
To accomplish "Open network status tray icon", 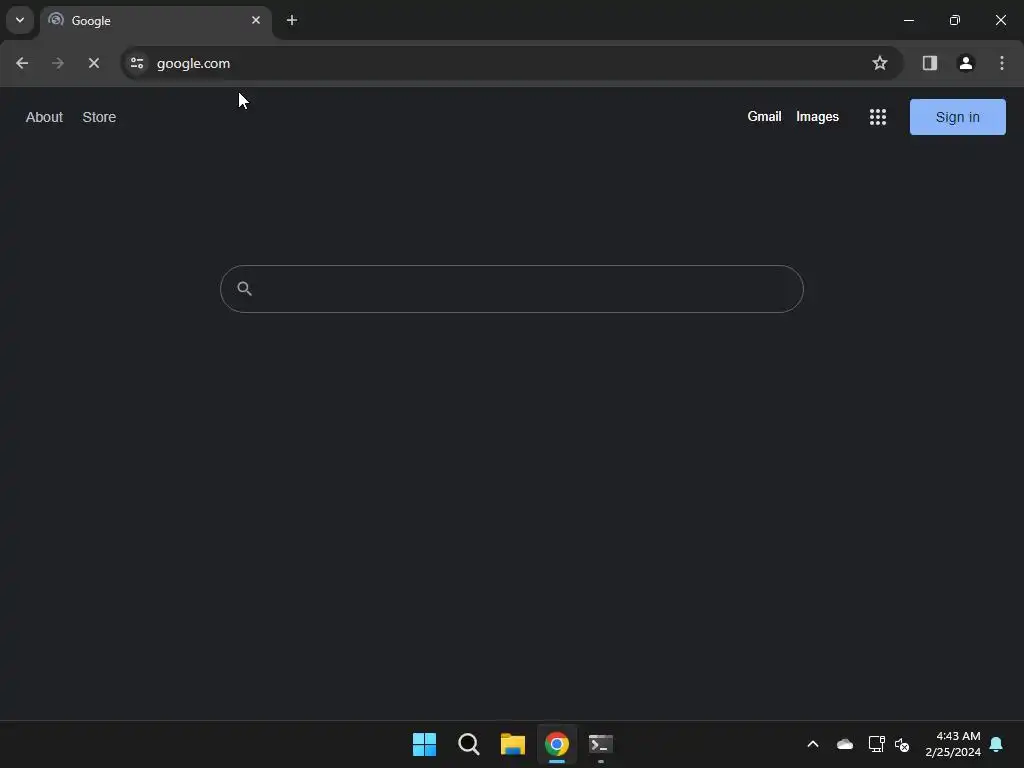I will (876, 744).
